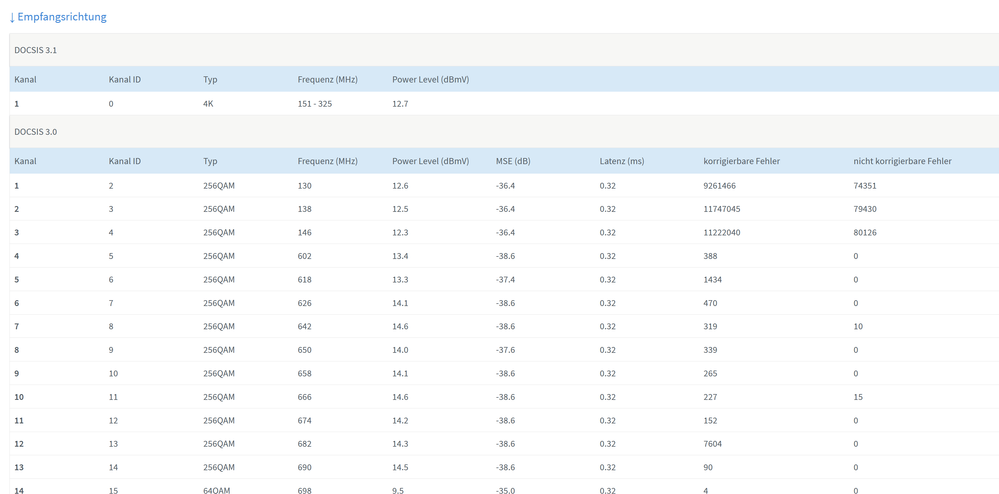
Task: Click the 'korrigierbare Fehler' column header
Action: click(742, 161)
